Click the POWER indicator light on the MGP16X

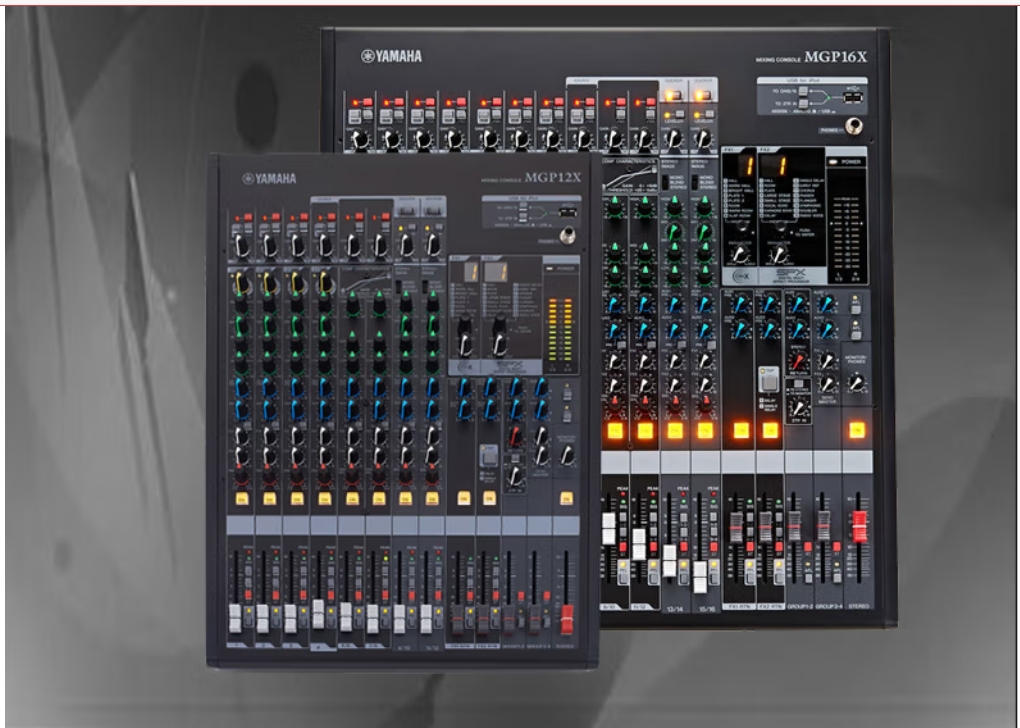tap(833, 161)
